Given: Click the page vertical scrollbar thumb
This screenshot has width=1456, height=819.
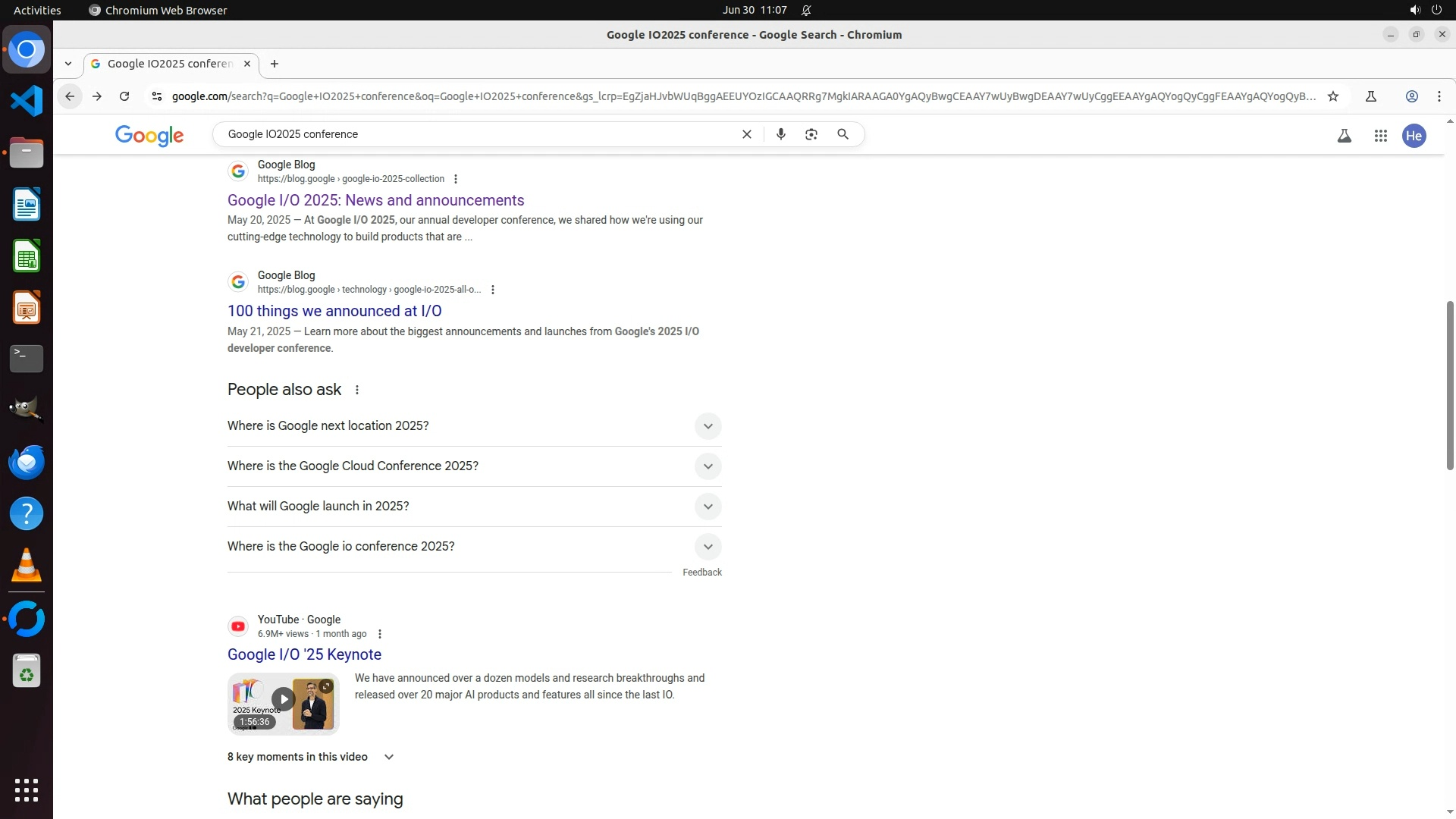Looking at the screenshot, I should coord(1449,385).
